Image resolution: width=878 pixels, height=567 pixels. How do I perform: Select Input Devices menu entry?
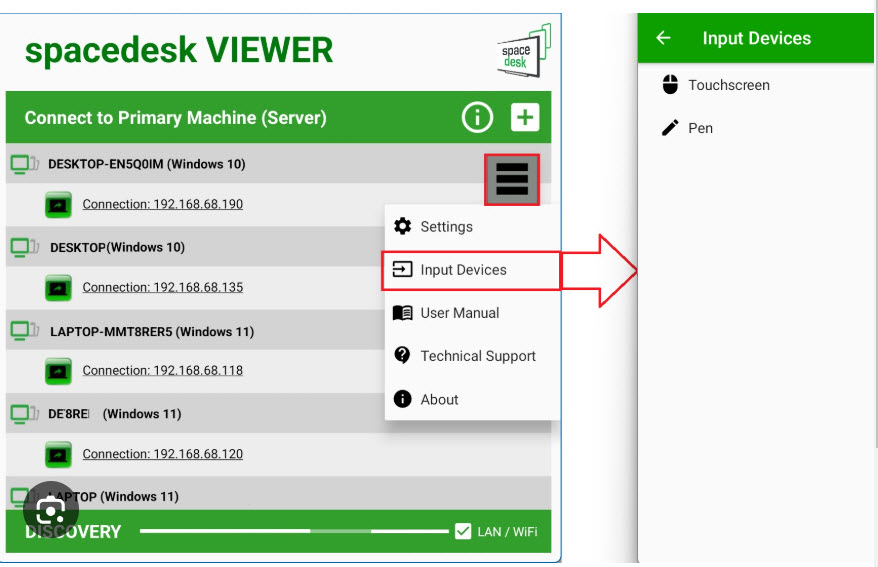[471, 270]
